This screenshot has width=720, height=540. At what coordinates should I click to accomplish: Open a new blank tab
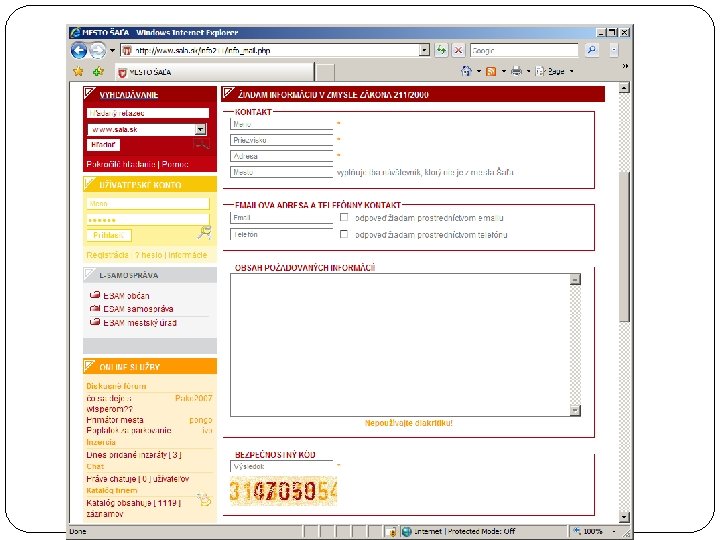326,73
